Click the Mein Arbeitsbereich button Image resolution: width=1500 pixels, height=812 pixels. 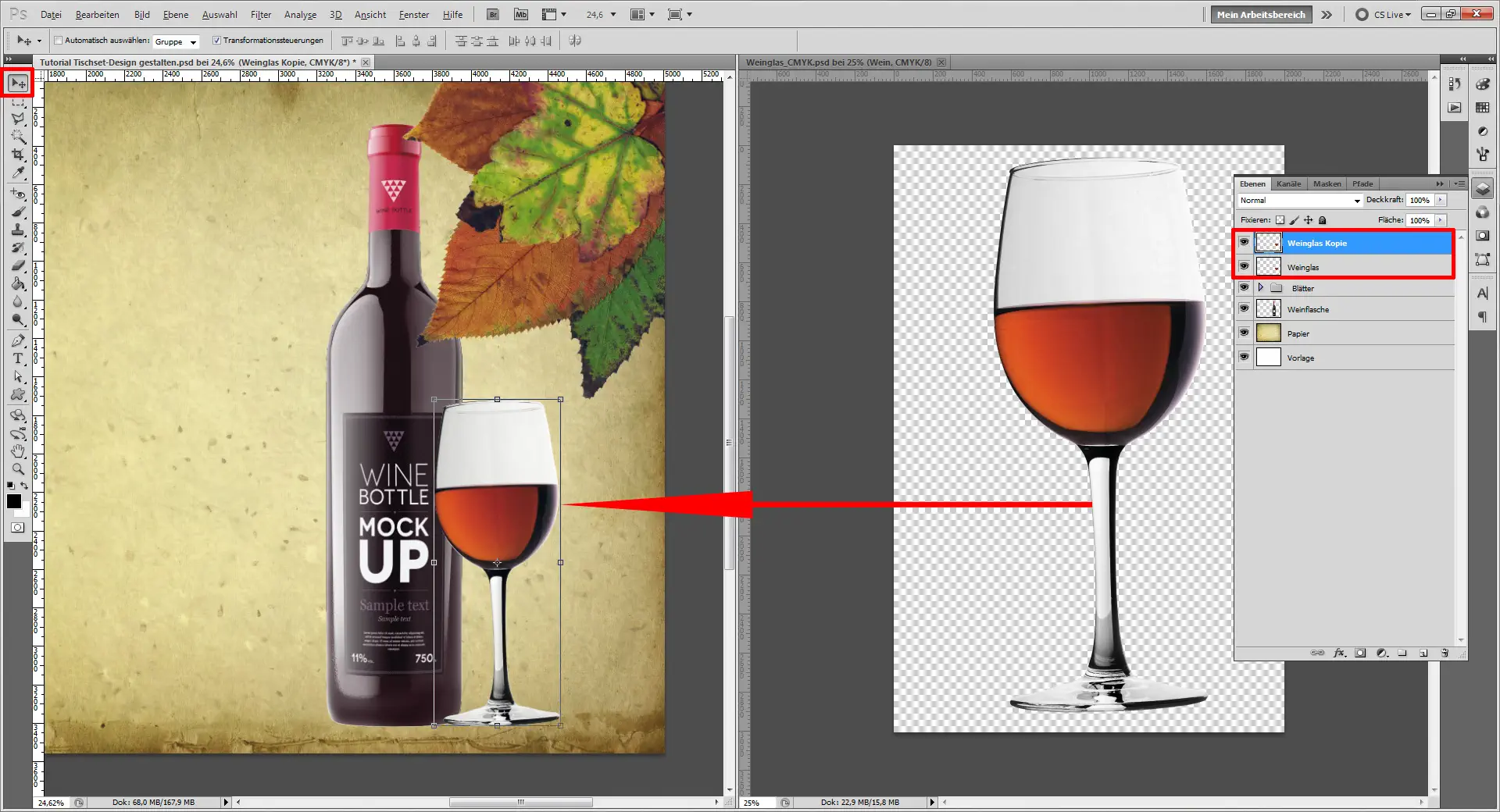[1259, 14]
